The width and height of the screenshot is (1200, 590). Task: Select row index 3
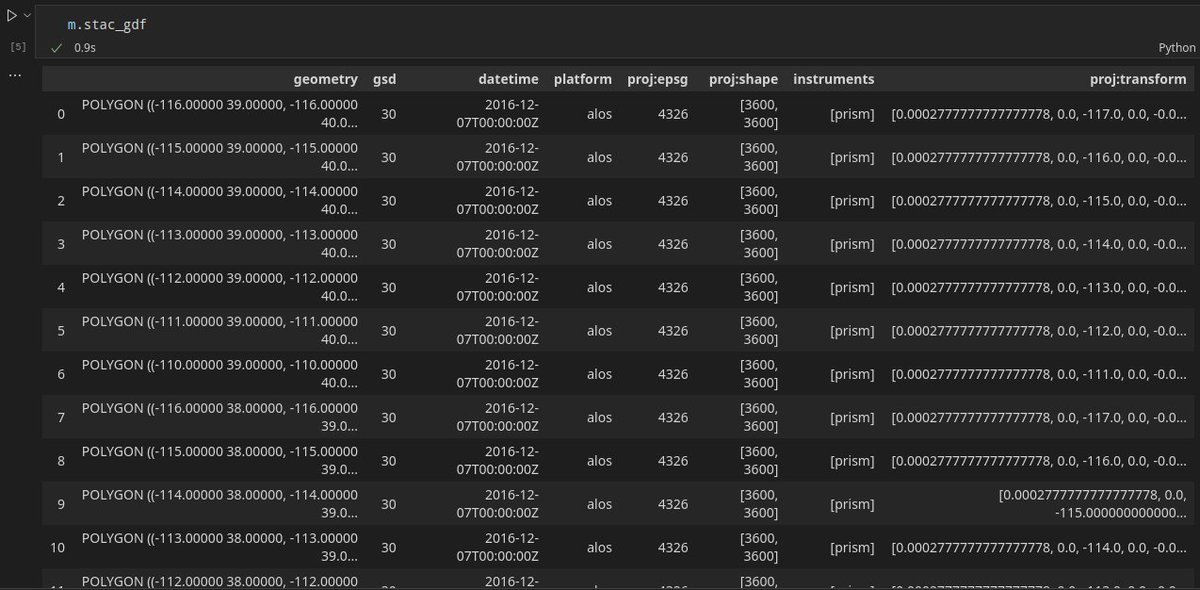pyautogui.click(x=60, y=244)
